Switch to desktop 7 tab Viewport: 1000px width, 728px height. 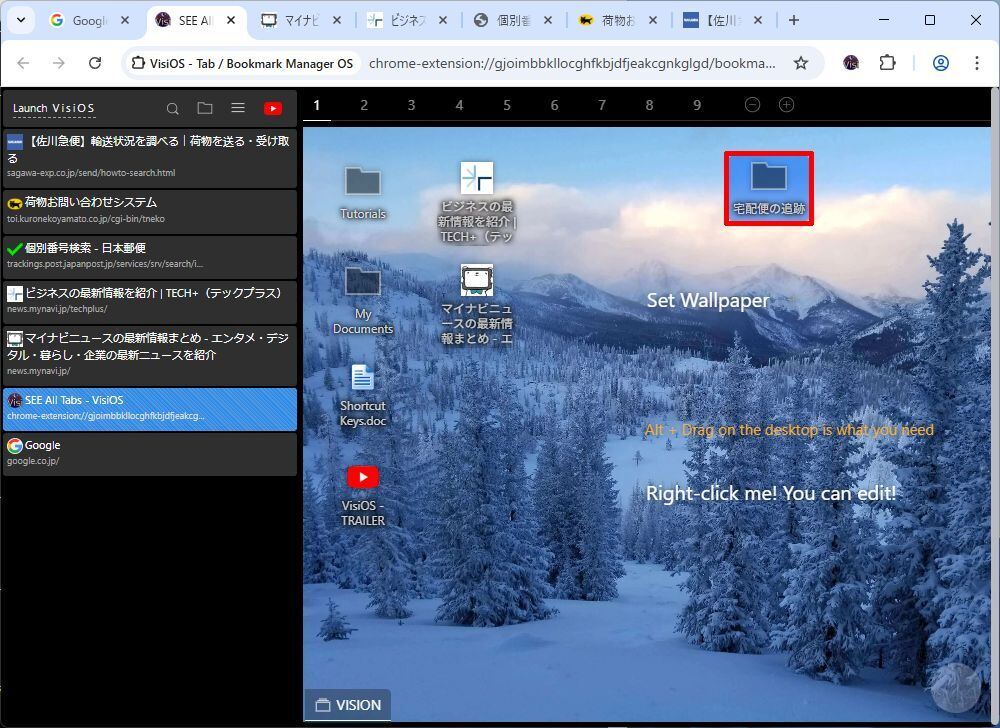(x=602, y=105)
